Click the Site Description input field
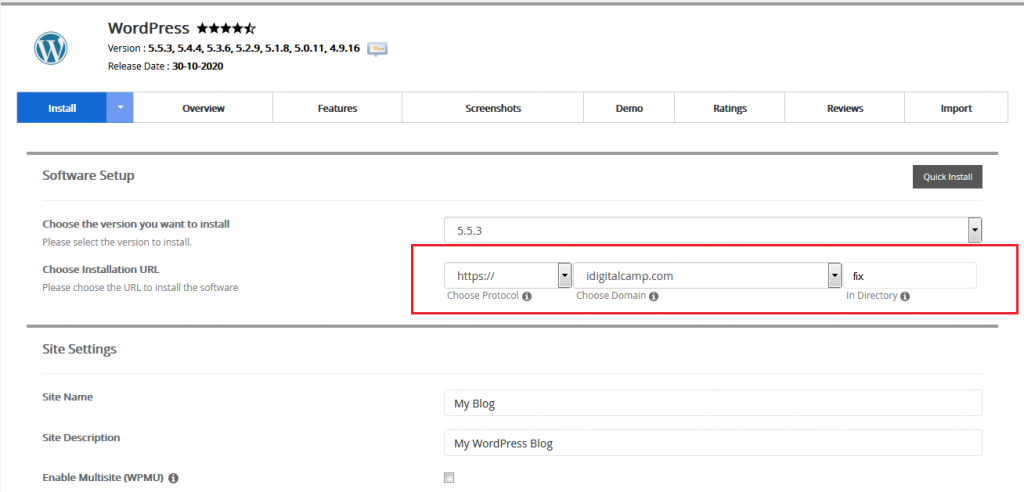Viewport: 1024px width, 492px height. point(713,443)
